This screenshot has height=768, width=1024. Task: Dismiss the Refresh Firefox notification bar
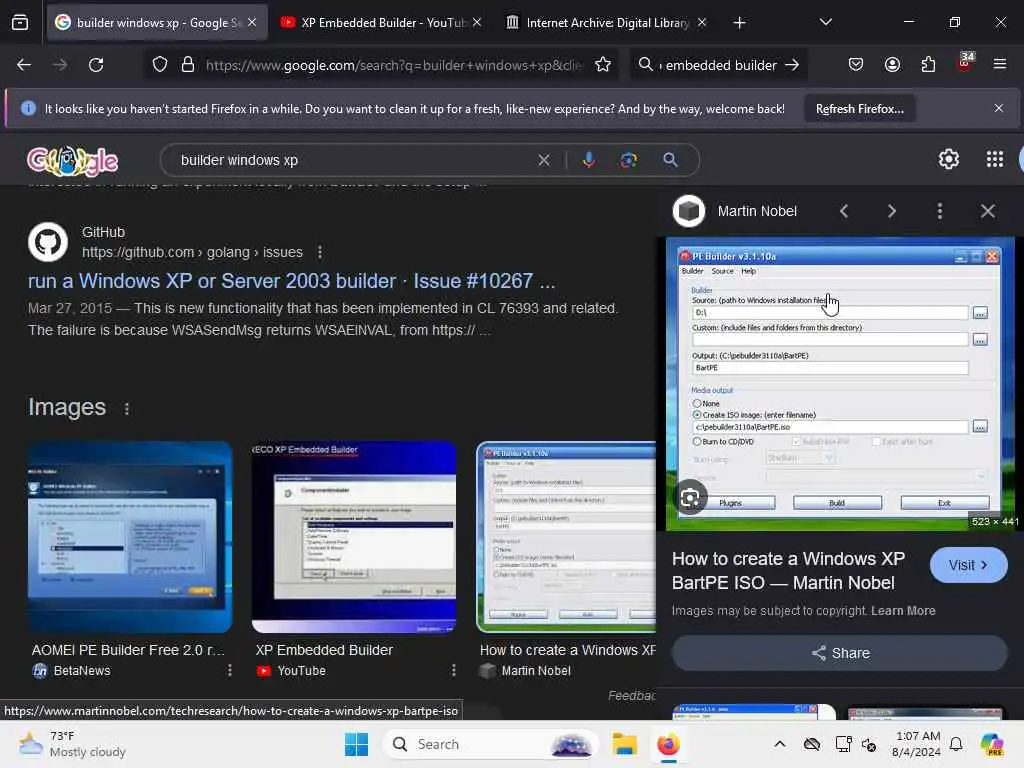pyautogui.click(x=998, y=108)
